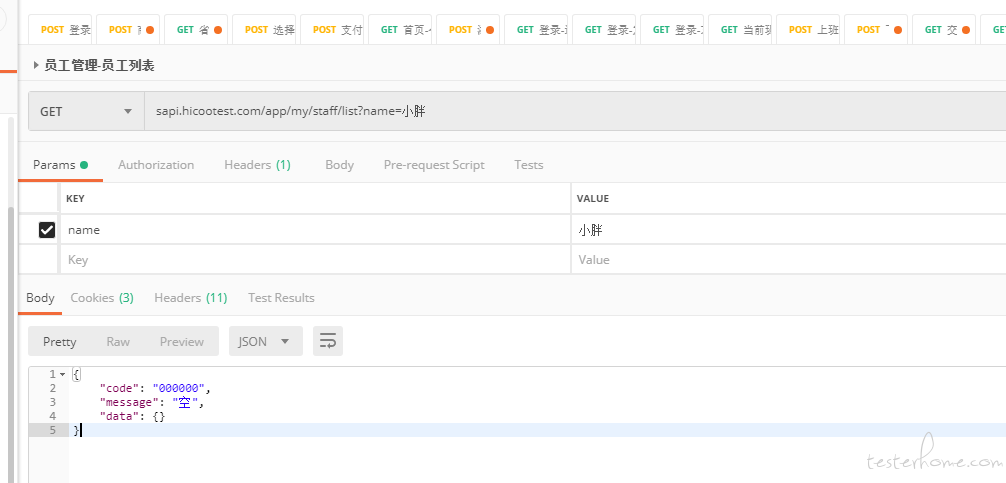Image resolution: width=1006 pixels, height=483 pixels.
Task: Click the "message": "空" response line
Action: click(x=151, y=402)
